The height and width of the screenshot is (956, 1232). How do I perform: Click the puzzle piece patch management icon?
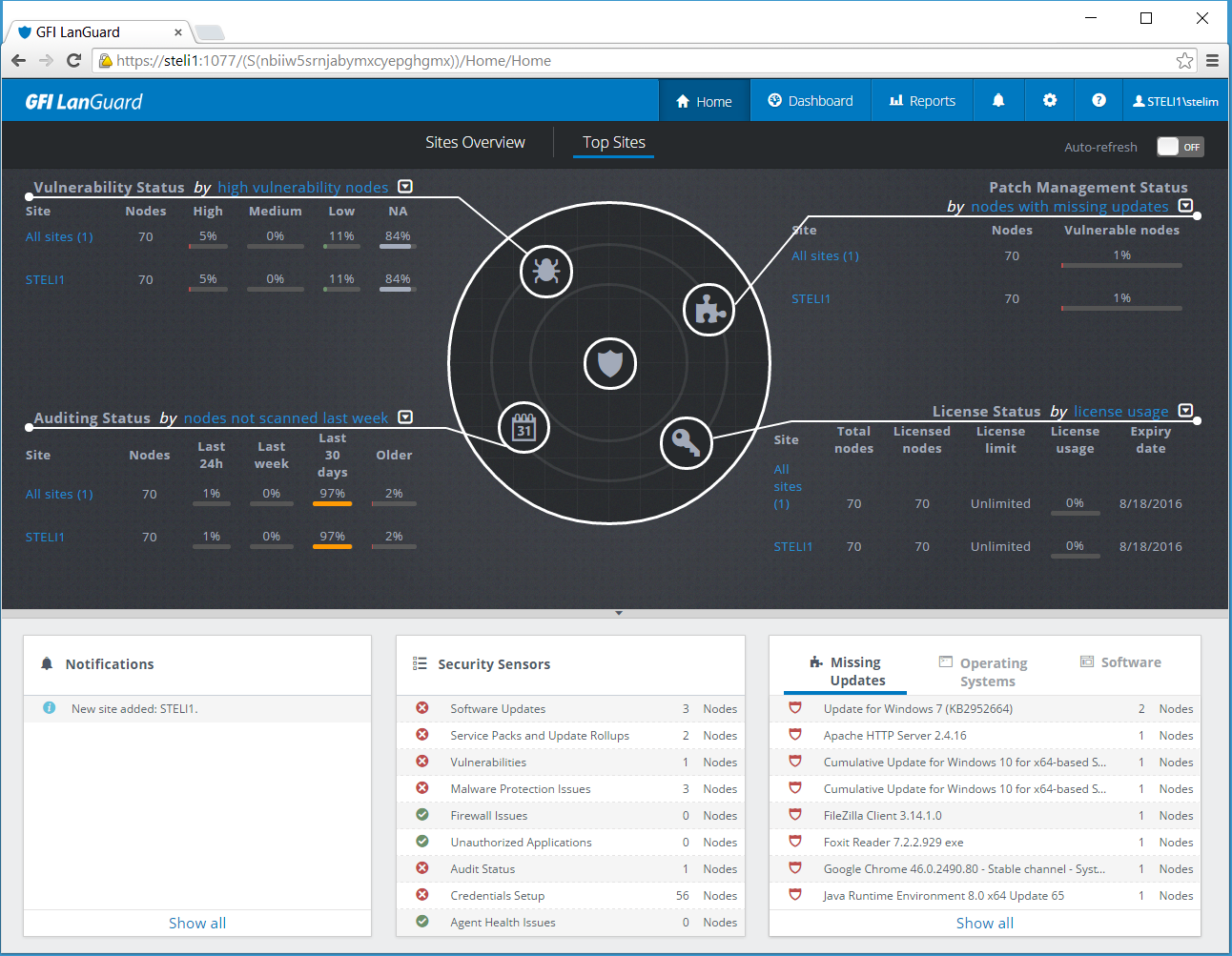pos(708,309)
